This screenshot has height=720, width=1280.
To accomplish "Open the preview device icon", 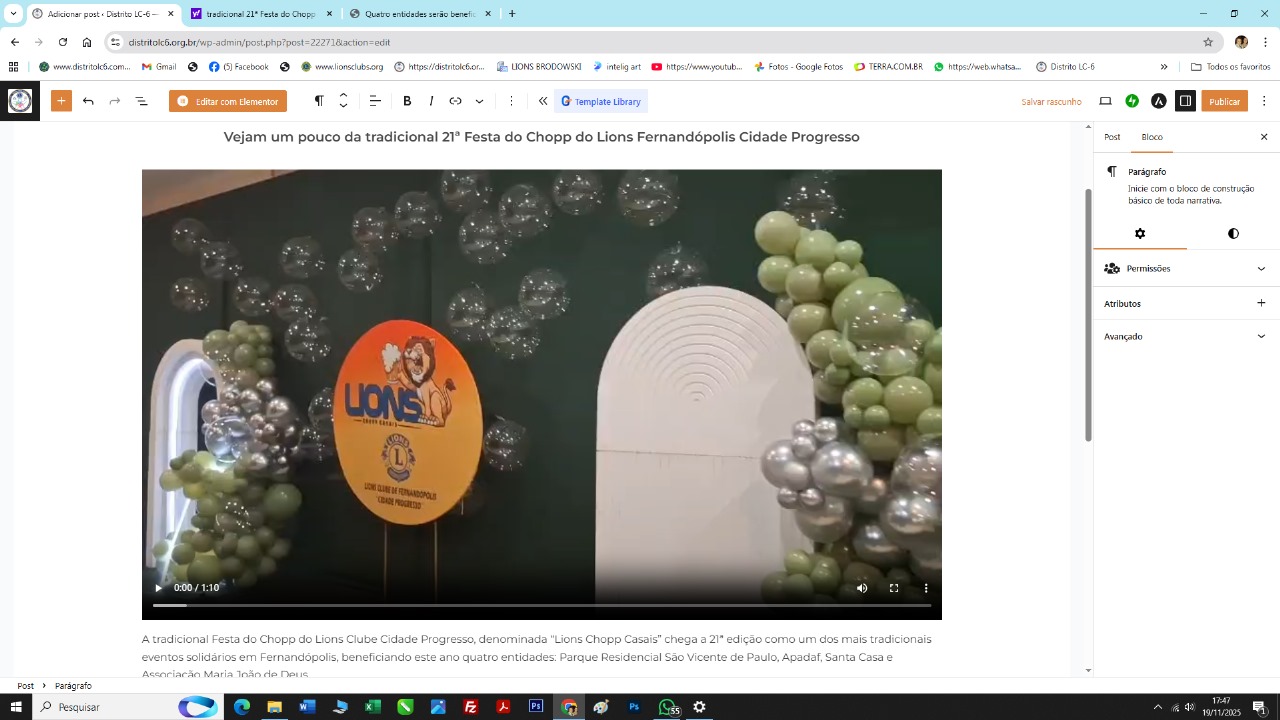I will (1105, 101).
